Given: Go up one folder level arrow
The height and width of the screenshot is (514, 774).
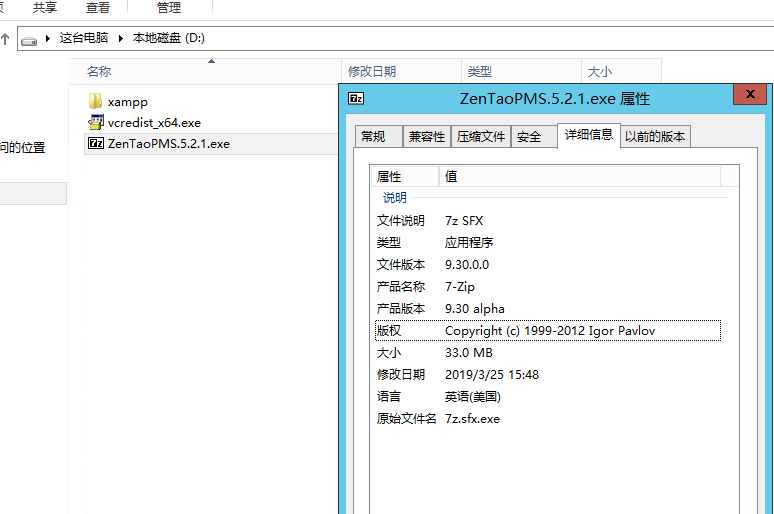Looking at the screenshot, I should coord(5,39).
